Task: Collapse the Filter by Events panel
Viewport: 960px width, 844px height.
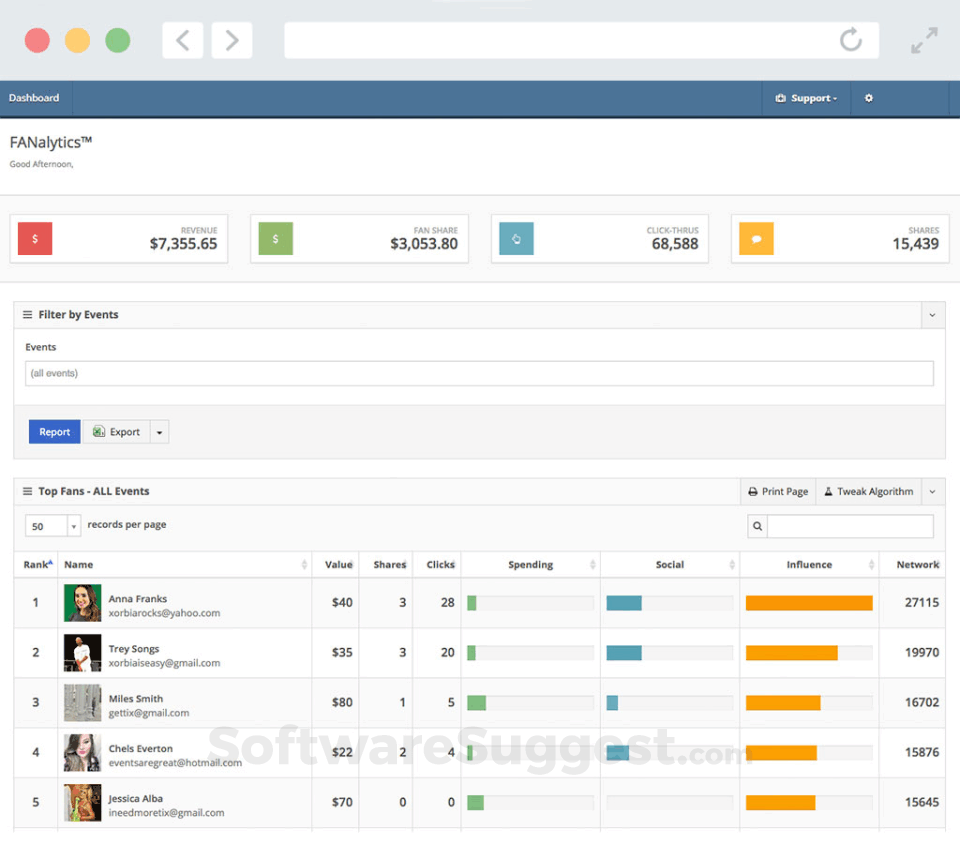Action: [x=932, y=315]
